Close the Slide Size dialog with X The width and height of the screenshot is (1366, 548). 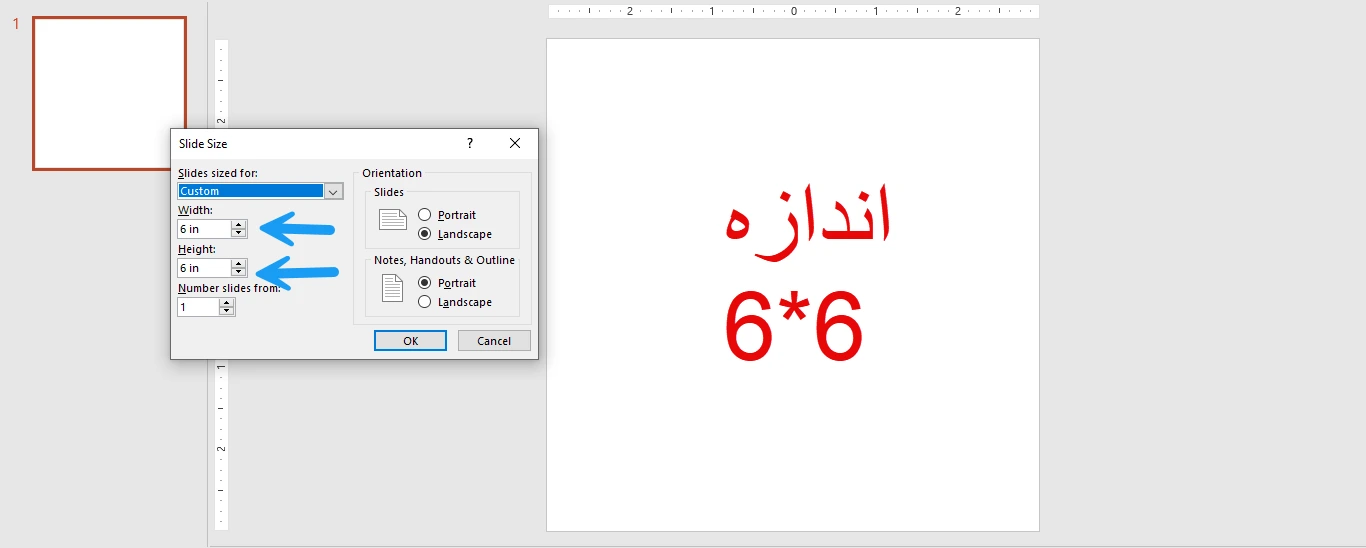coord(515,143)
